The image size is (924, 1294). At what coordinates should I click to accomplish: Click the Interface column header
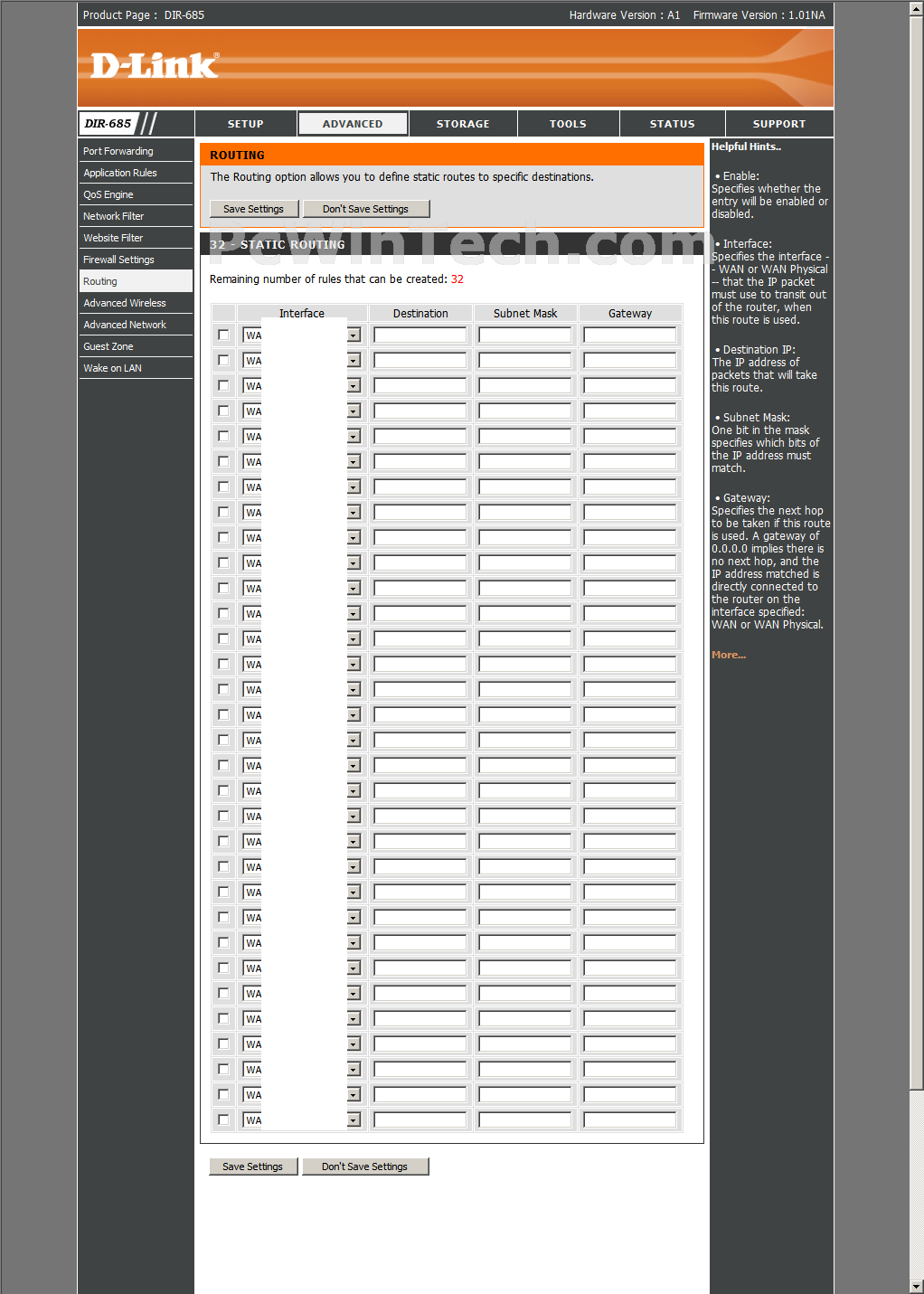(x=302, y=314)
